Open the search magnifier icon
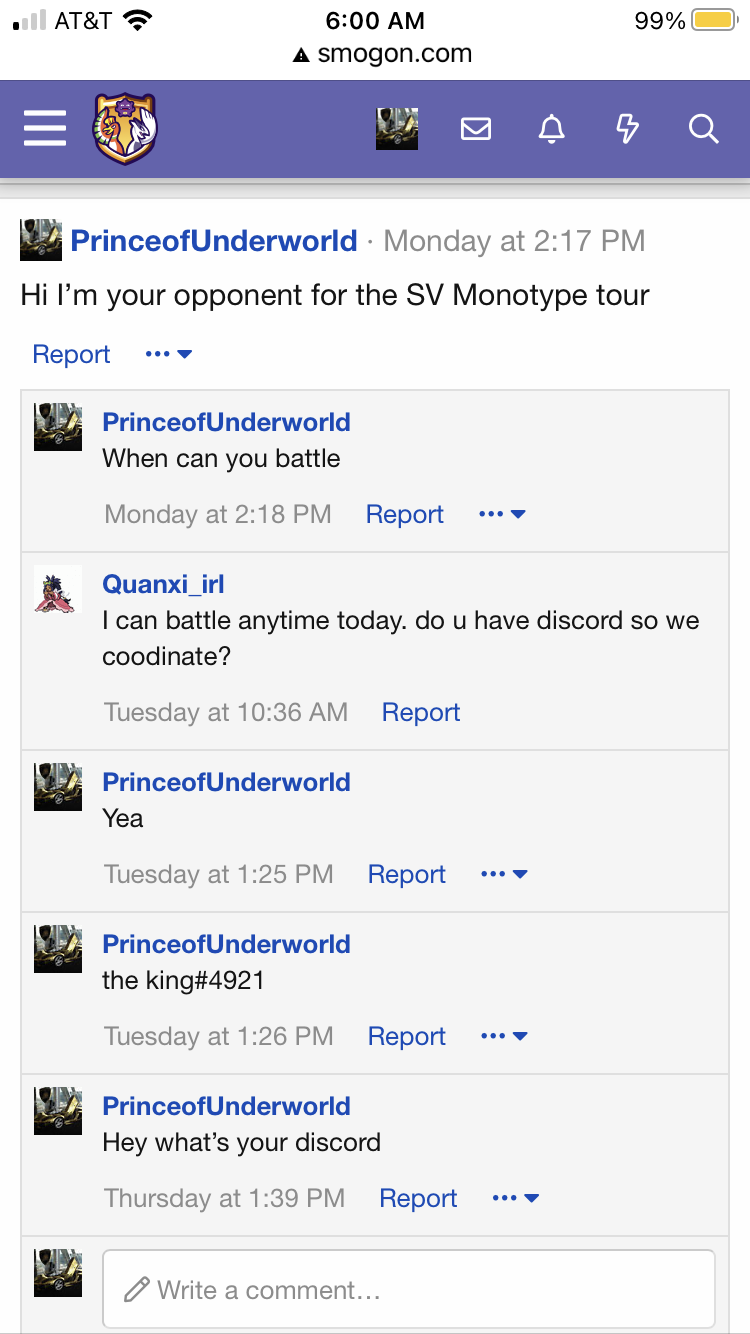Screen dimensions: 750x1334 coord(703,129)
